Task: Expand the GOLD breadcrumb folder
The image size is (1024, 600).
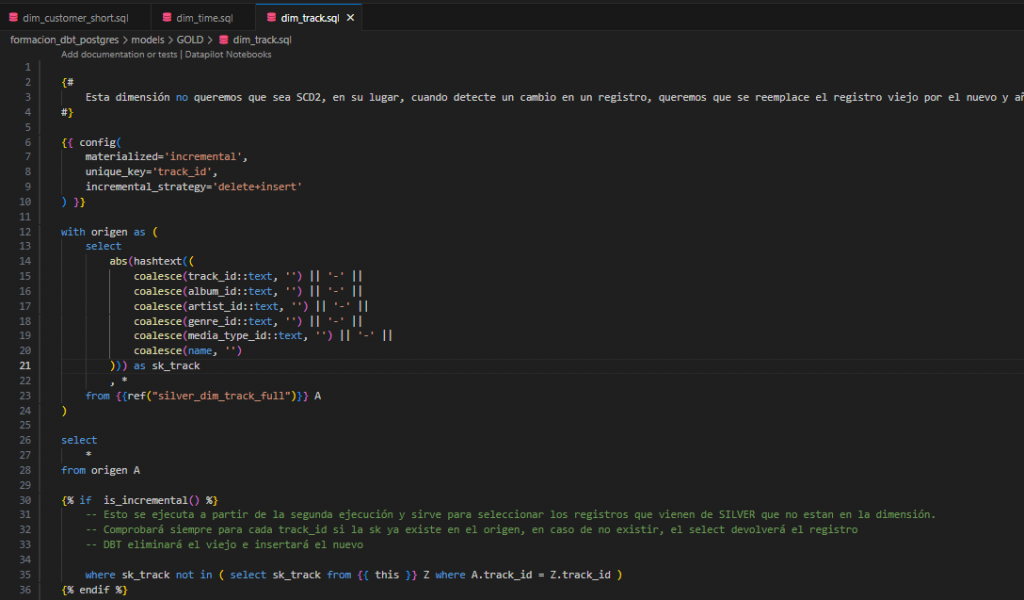Action: [191, 40]
